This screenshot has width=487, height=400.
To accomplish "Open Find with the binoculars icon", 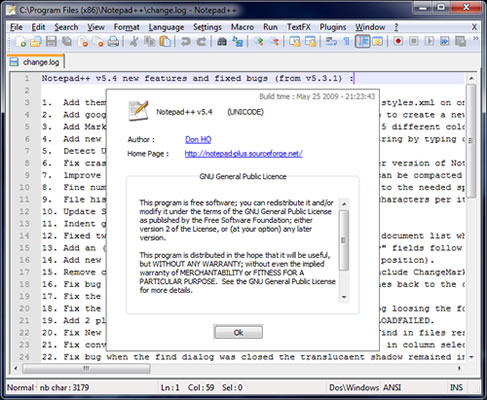I will coord(222,42).
